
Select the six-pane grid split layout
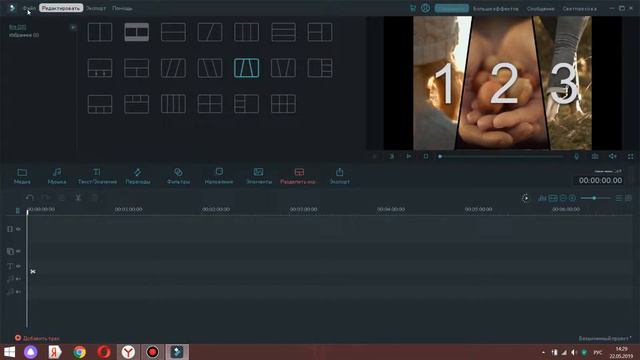pos(283,104)
